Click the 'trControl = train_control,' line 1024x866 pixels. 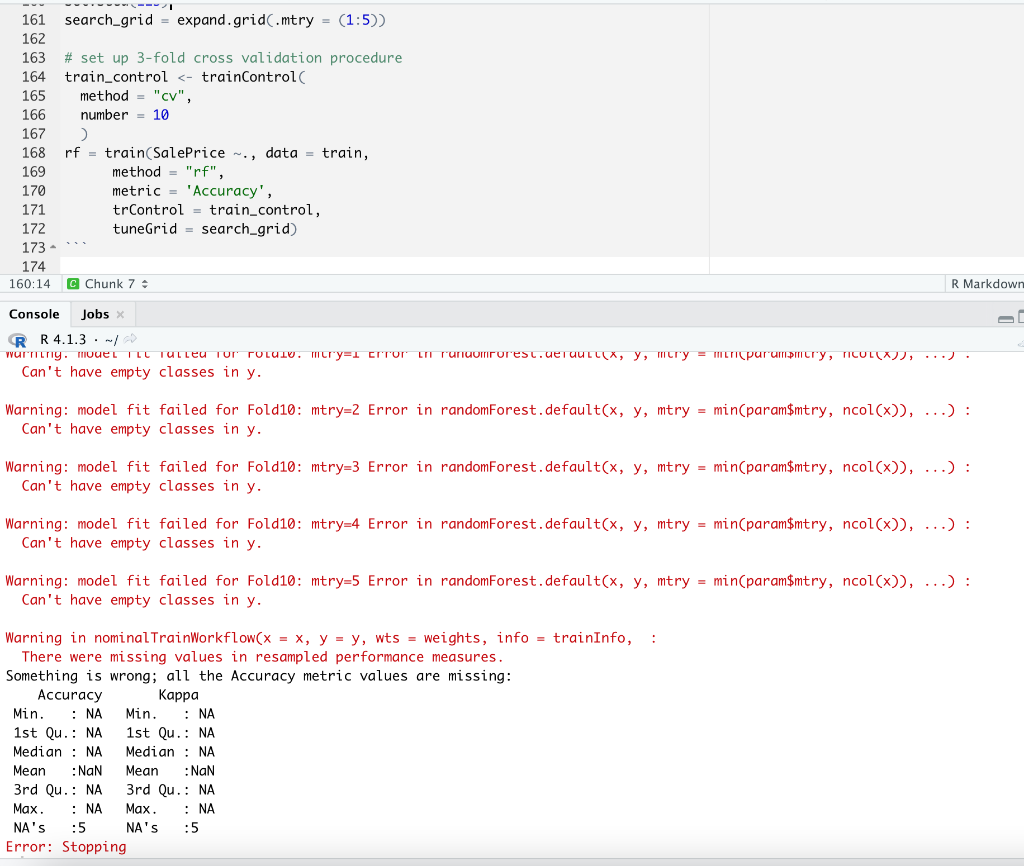[x=216, y=210]
